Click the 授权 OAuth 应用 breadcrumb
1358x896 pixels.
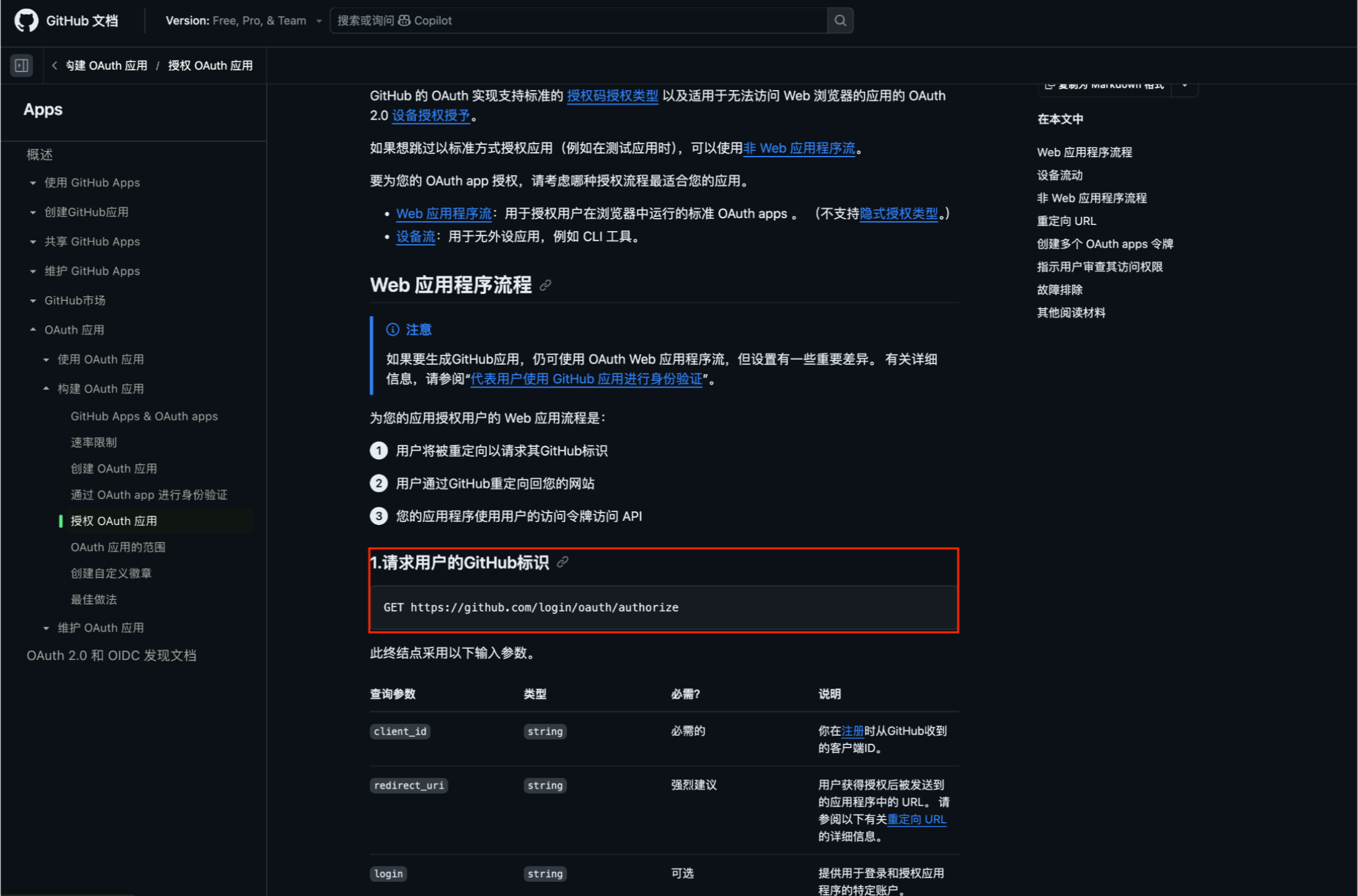tap(210, 65)
